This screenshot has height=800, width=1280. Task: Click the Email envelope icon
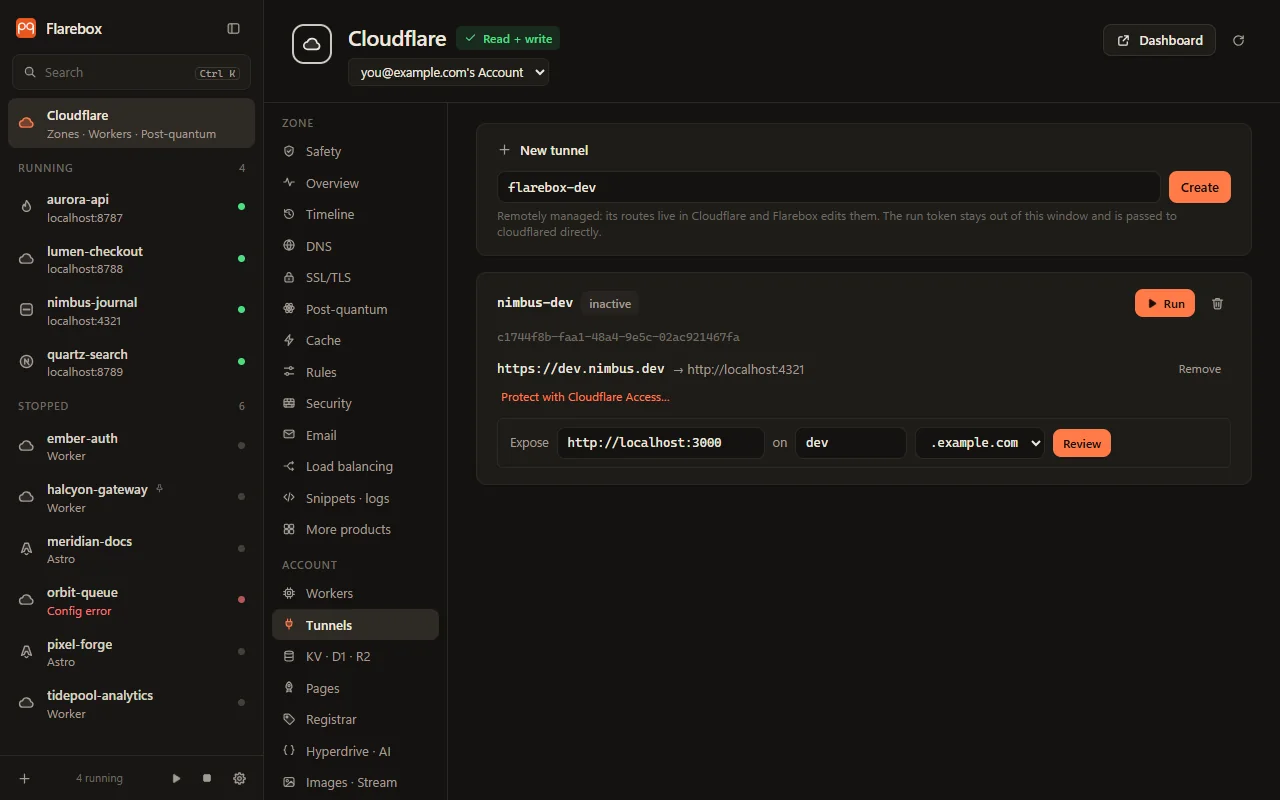tap(289, 435)
